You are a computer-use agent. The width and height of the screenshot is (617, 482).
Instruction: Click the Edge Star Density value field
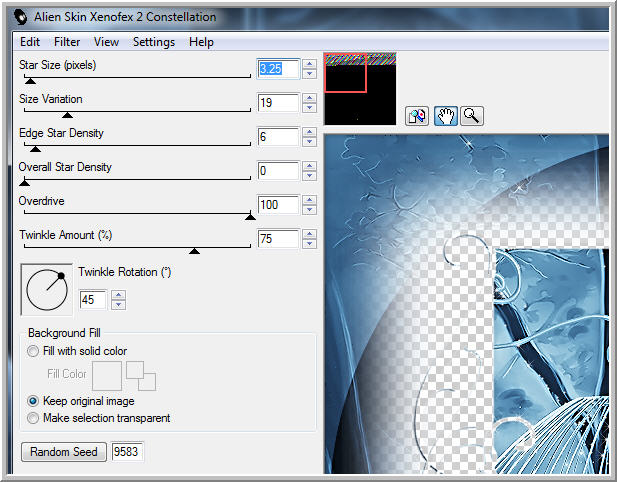point(278,137)
